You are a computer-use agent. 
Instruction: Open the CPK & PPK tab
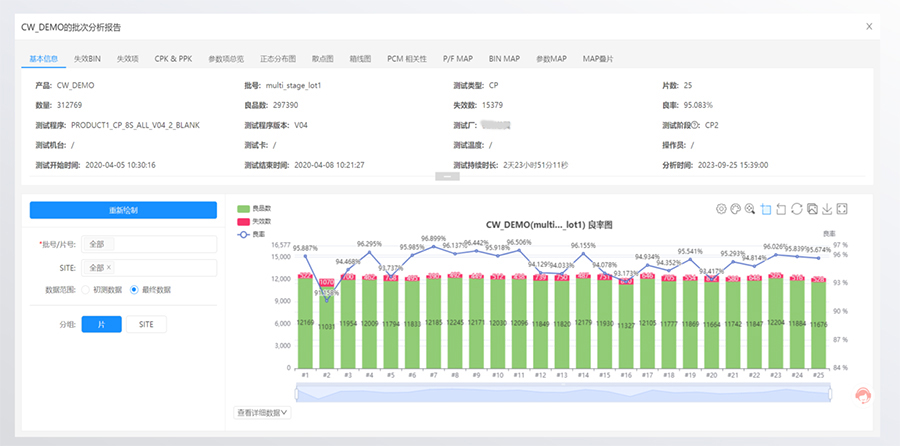point(173,59)
